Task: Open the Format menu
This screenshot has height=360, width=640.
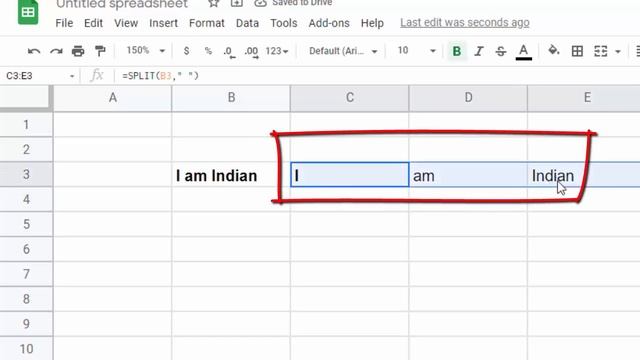Action: point(207,23)
